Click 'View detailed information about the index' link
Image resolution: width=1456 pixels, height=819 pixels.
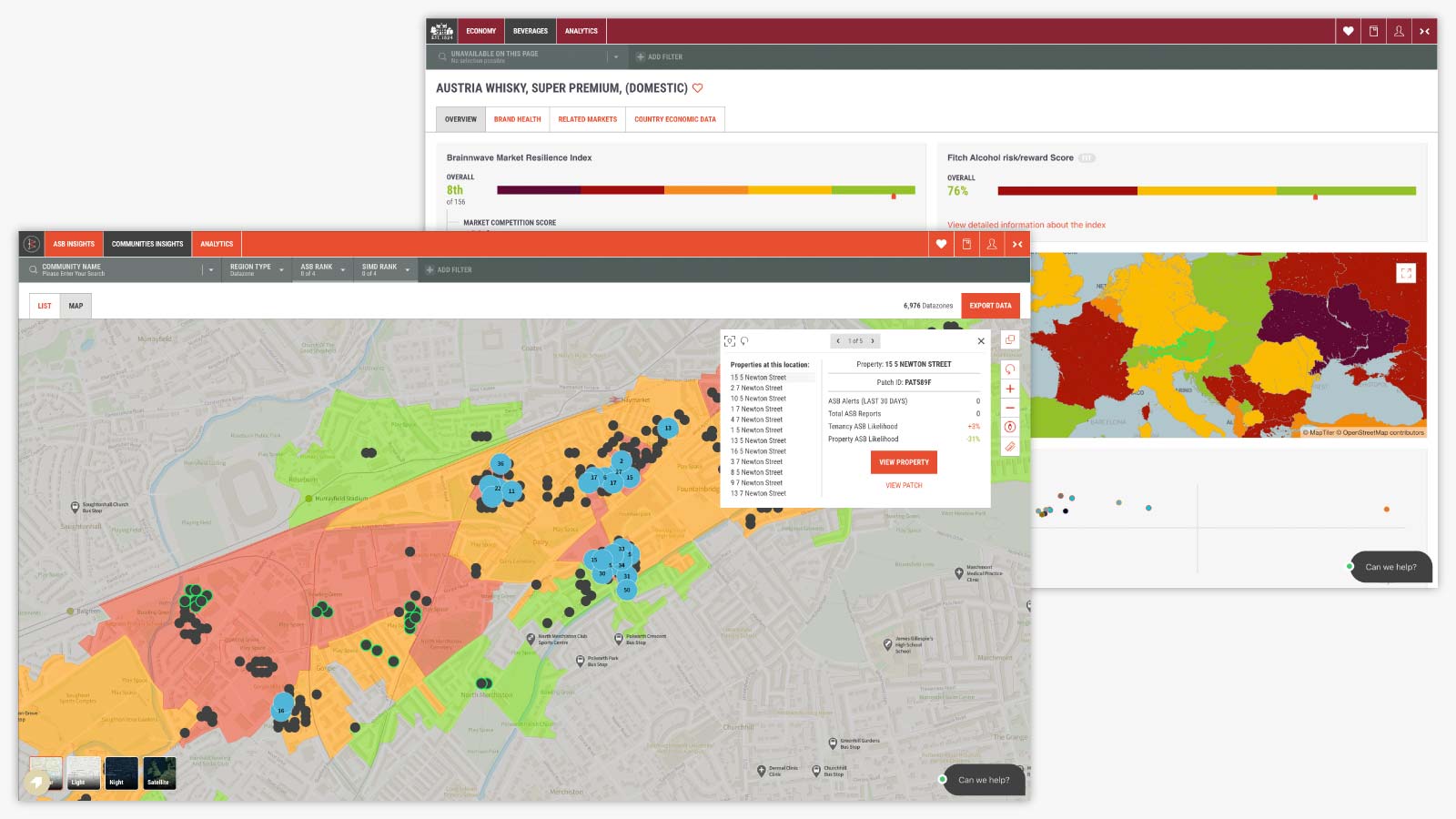[1026, 225]
